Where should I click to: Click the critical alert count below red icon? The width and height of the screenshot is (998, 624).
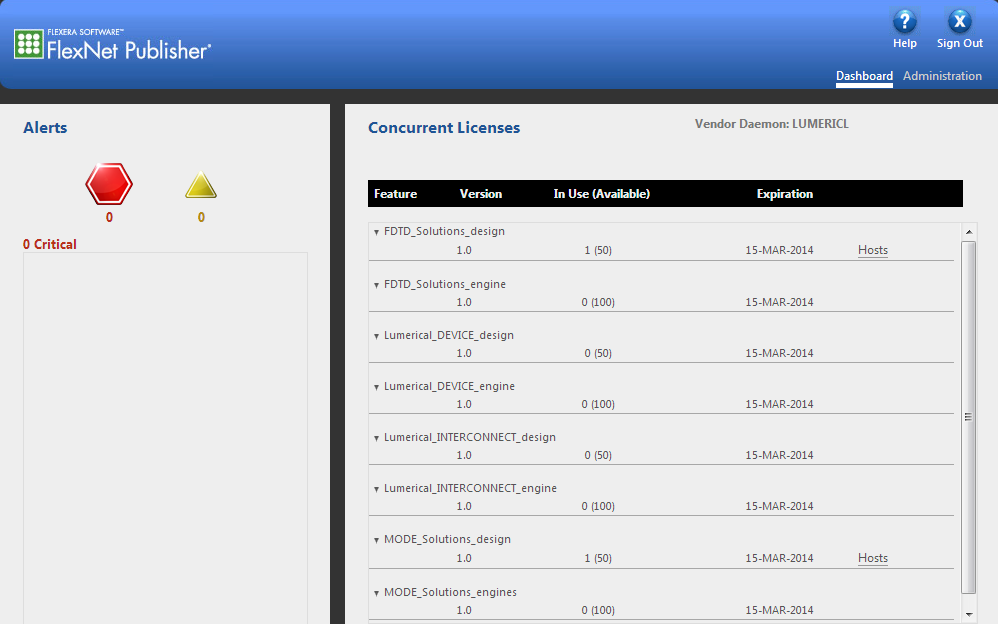pyautogui.click(x=109, y=217)
